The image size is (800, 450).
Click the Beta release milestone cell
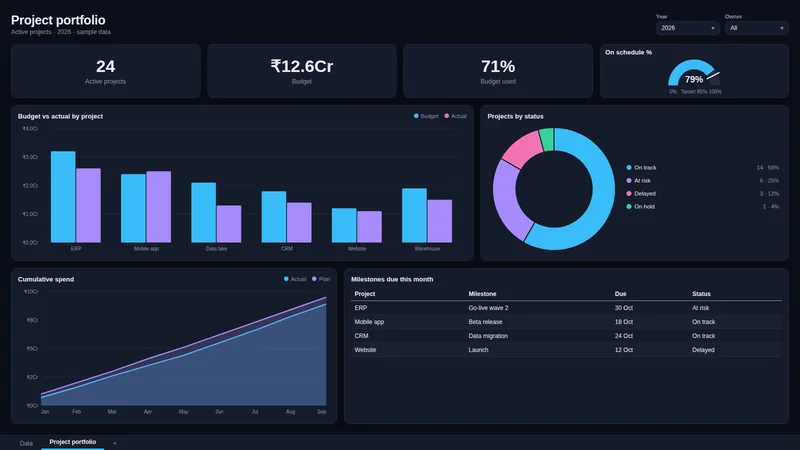click(485, 322)
